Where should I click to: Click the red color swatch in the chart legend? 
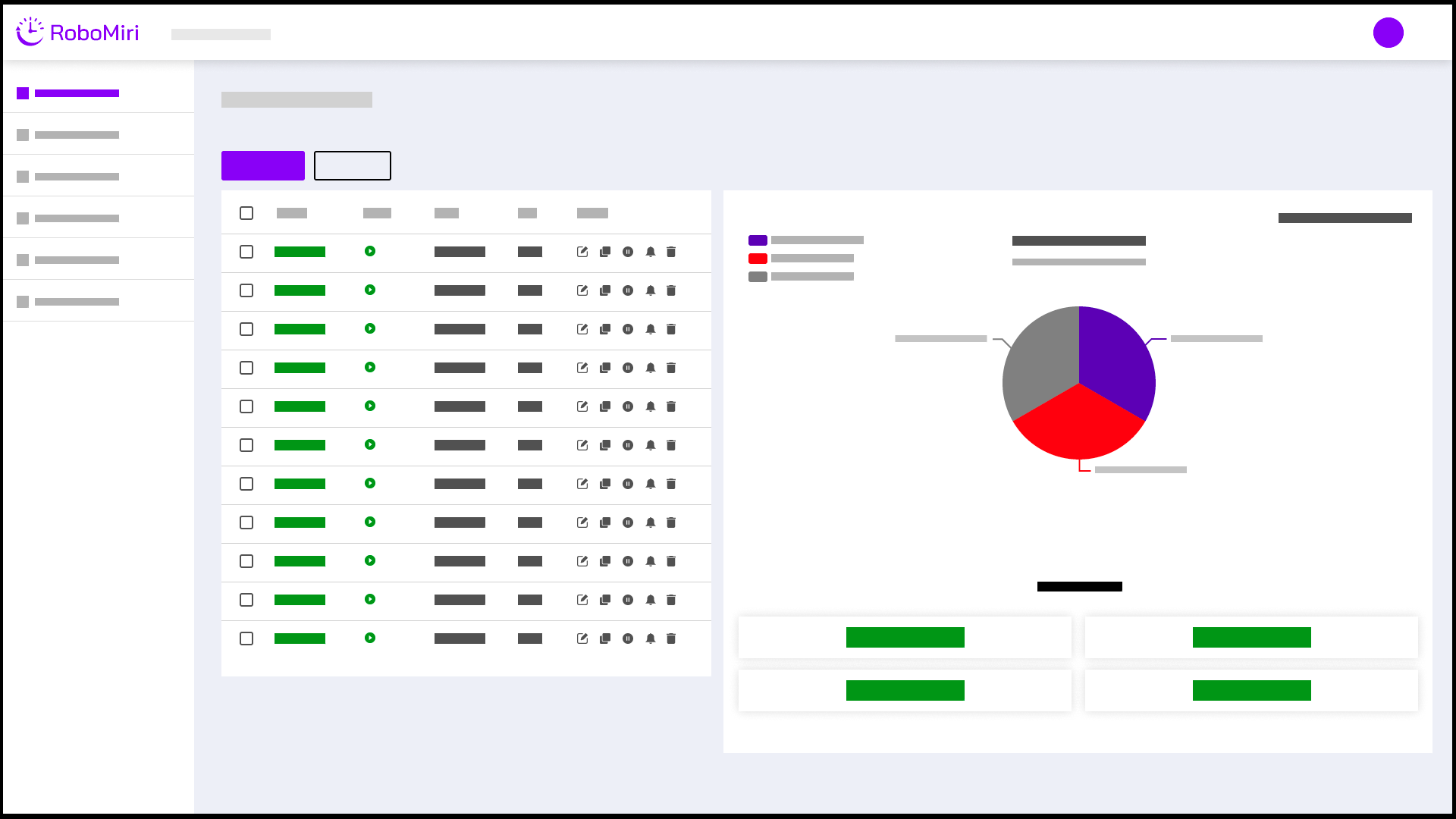tap(758, 259)
